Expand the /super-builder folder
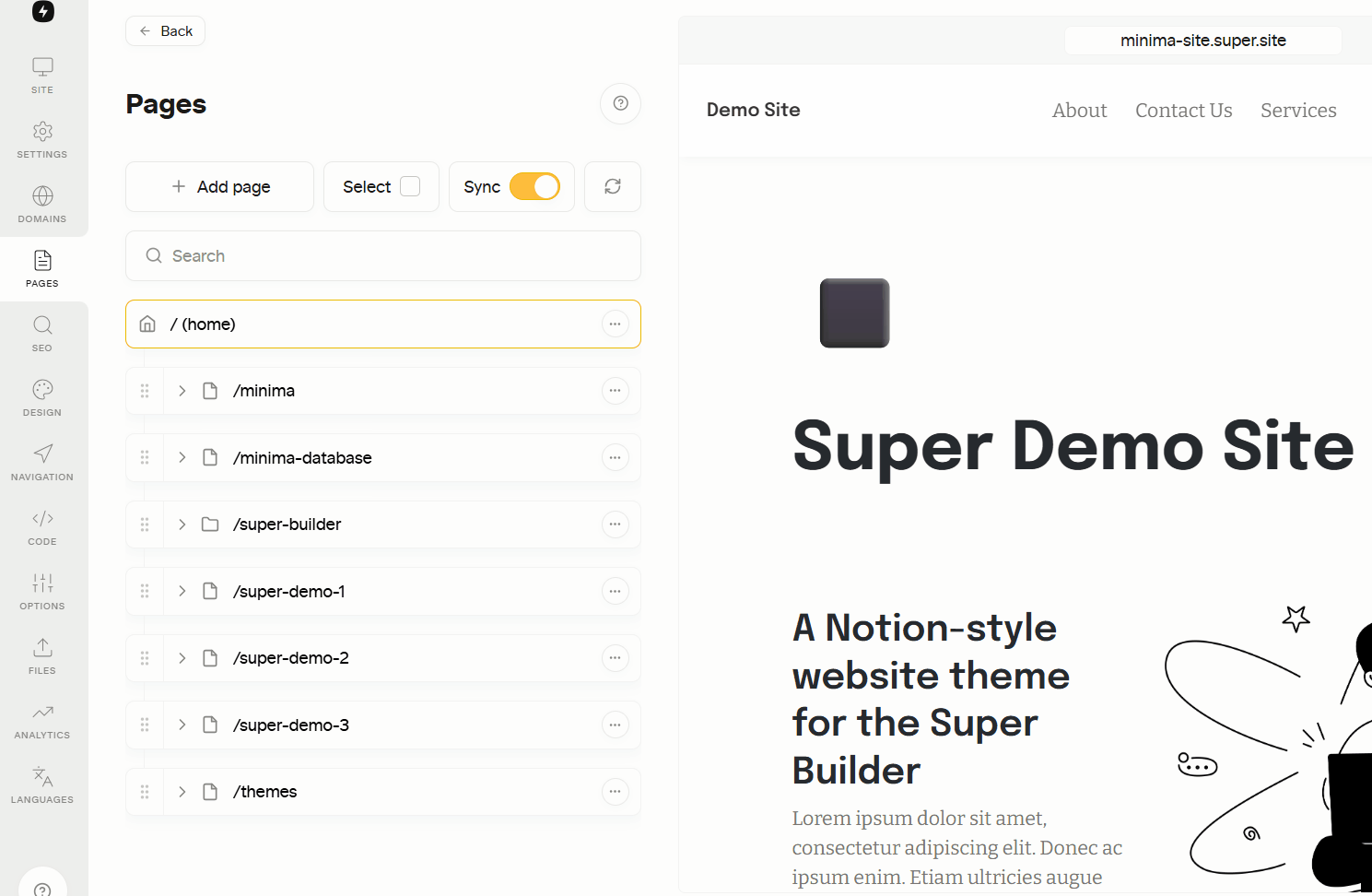 [182, 525]
